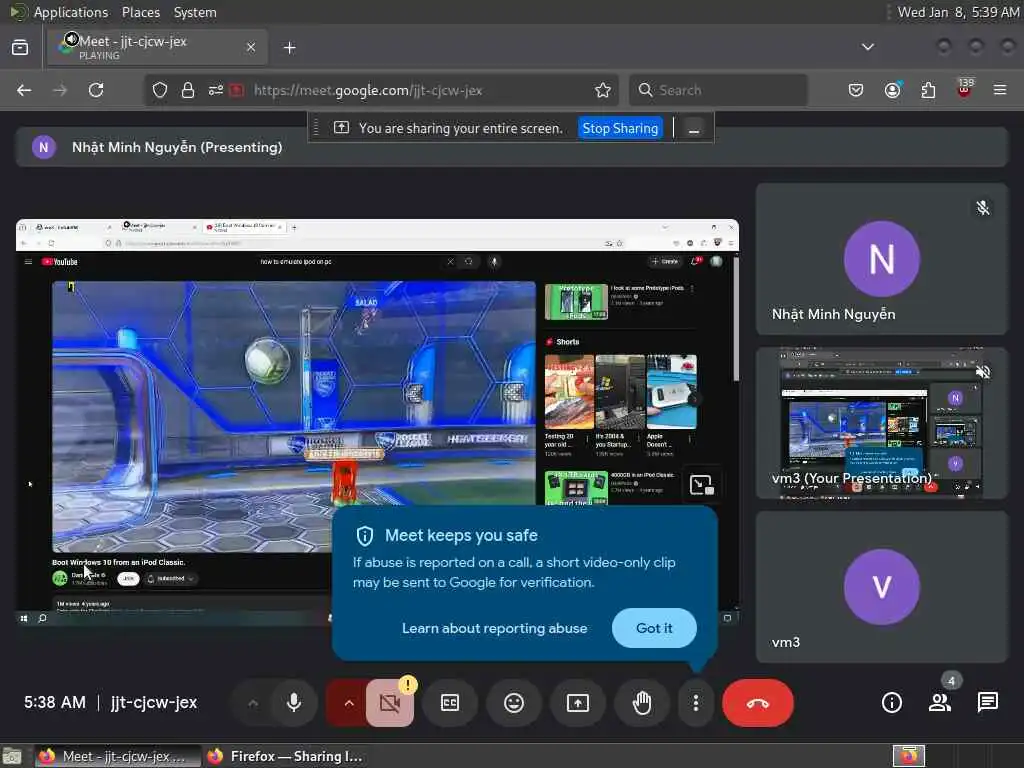Minimize the screen sharing notification bar
This screenshot has height=768, width=1024.
tap(694, 128)
